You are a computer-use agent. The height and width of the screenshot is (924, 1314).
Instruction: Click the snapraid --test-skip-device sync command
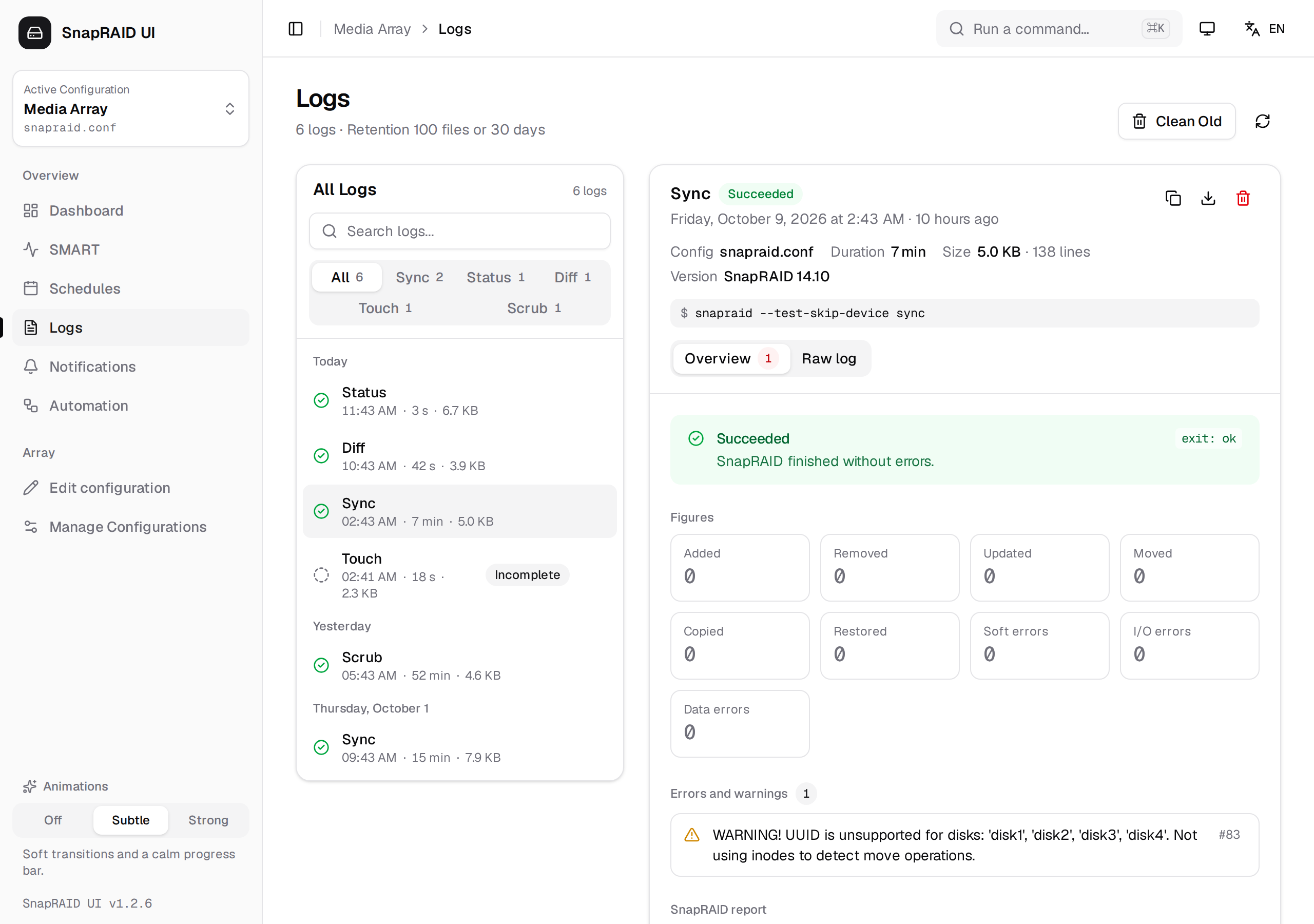(x=964, y=313)
